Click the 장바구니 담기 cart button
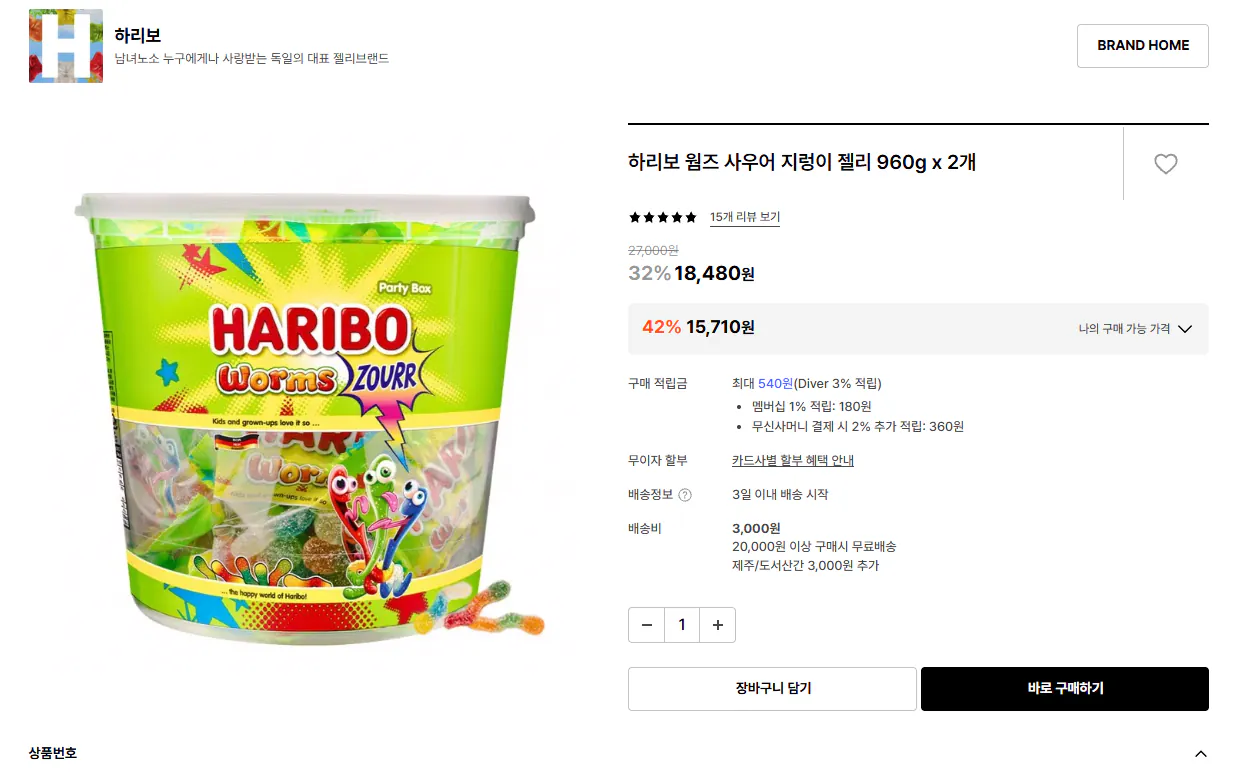 (771, 688)
